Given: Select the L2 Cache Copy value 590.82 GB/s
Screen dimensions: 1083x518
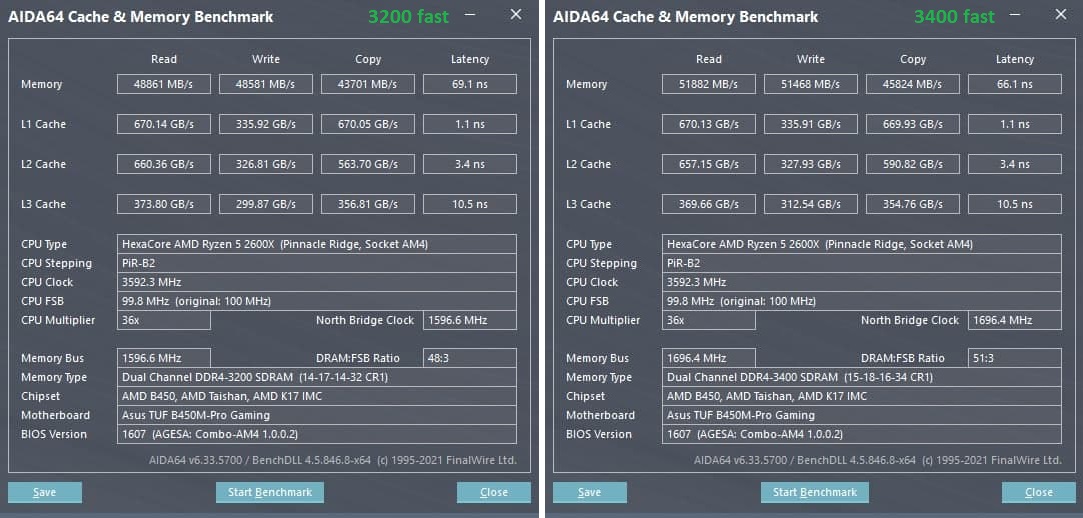Looking at the screenshot, I should 913,164.
